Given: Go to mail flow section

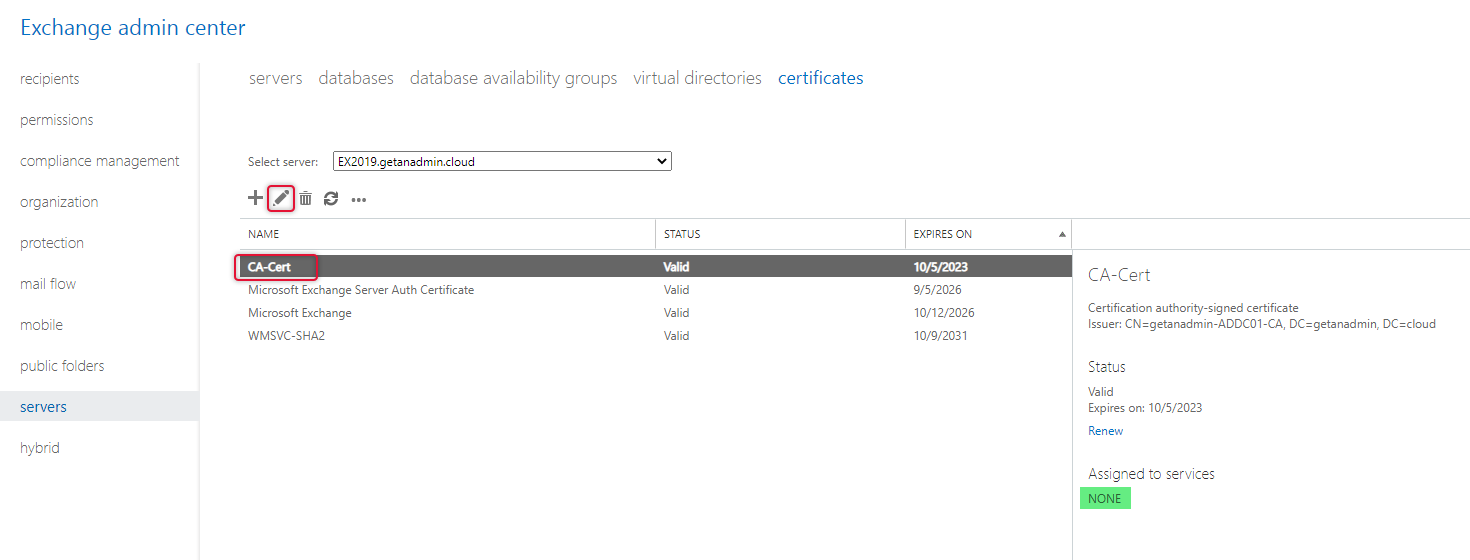Looking at the screenshot, I should (48, 284).
